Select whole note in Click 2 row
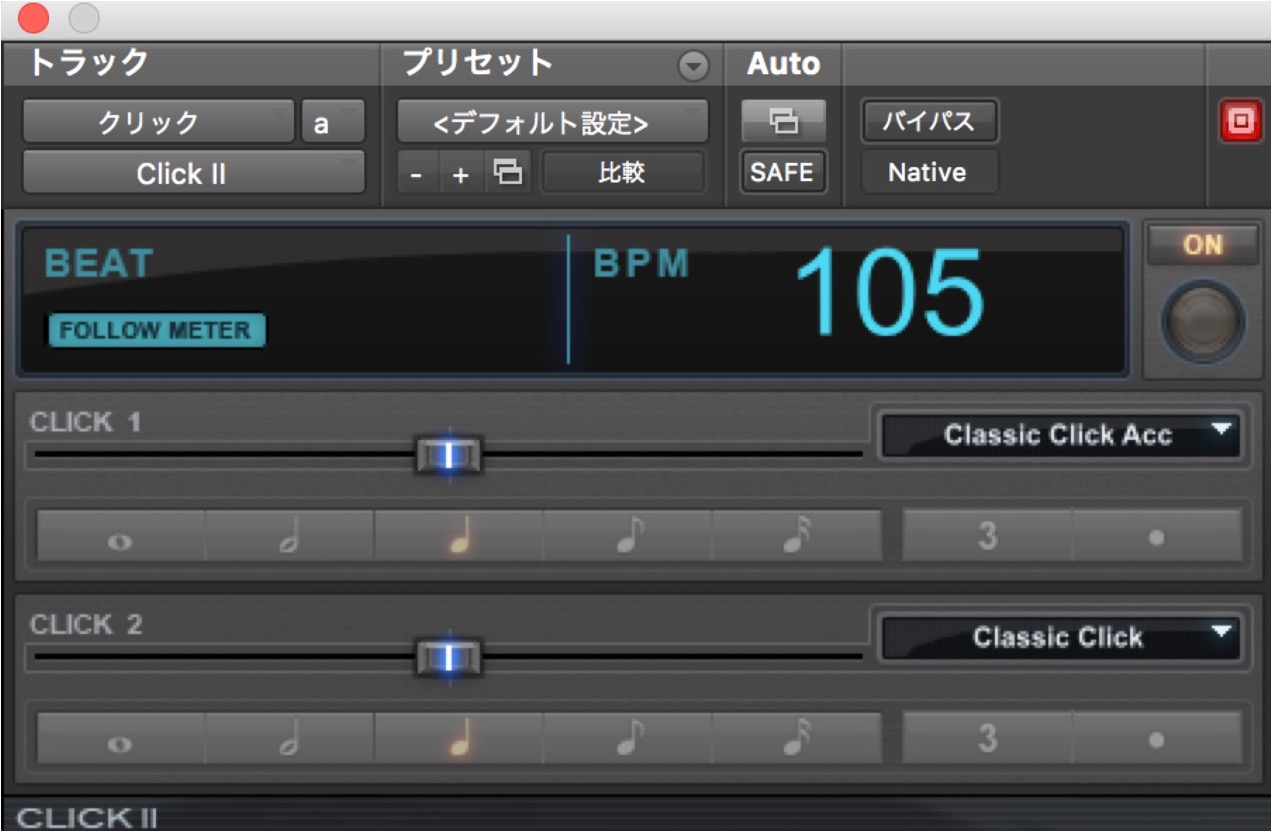Screen dimensions: 1272x832 pos(121,741)
